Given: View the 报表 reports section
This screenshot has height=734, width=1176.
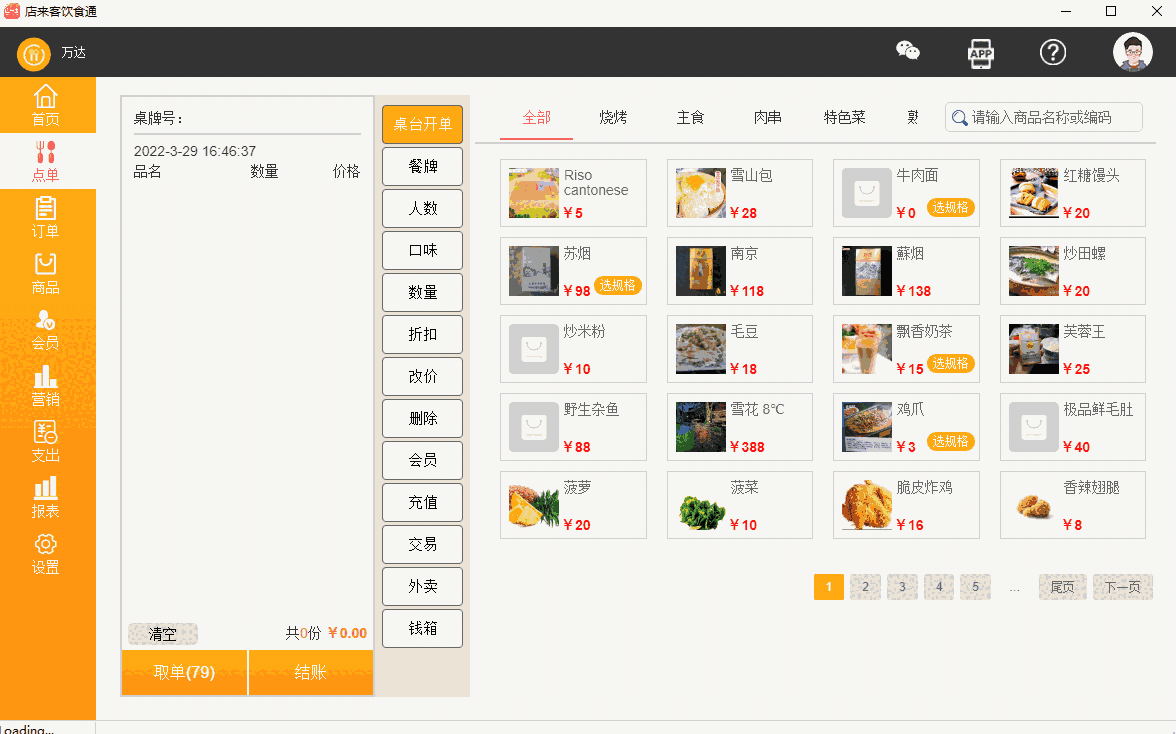Looking at the screenshot, I should point(47,497).
